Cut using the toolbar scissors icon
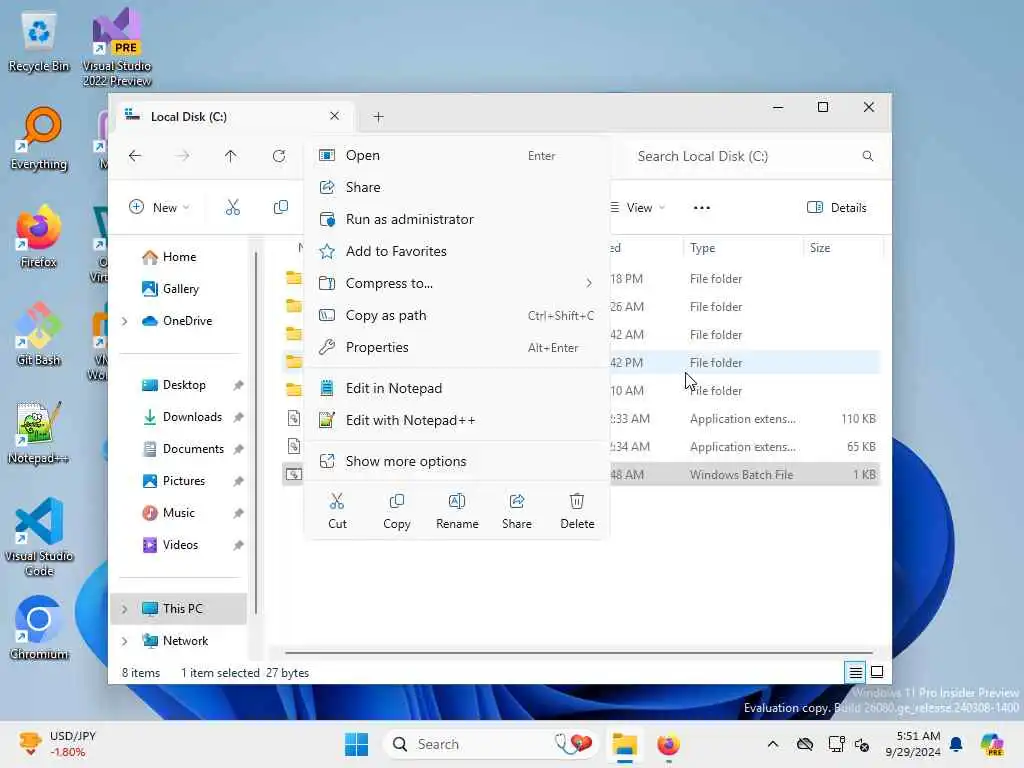The height and width of the screenshot is (768, 1024). 232,208
